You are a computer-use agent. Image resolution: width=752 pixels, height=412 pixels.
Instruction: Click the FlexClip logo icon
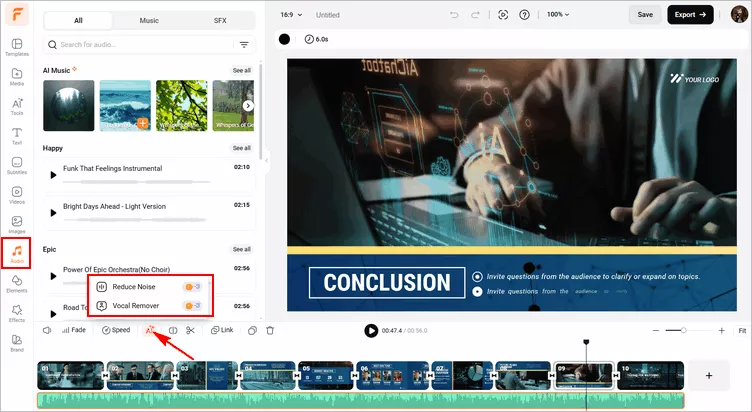(x=17, y=15)
